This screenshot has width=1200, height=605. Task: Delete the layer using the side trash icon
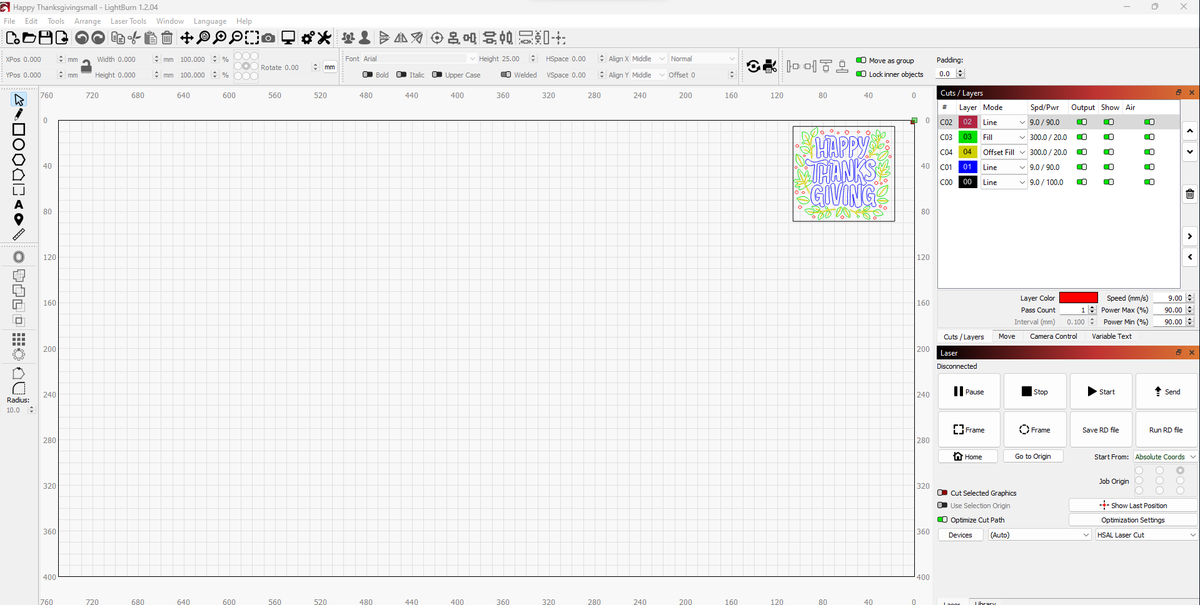[1190, 194]
